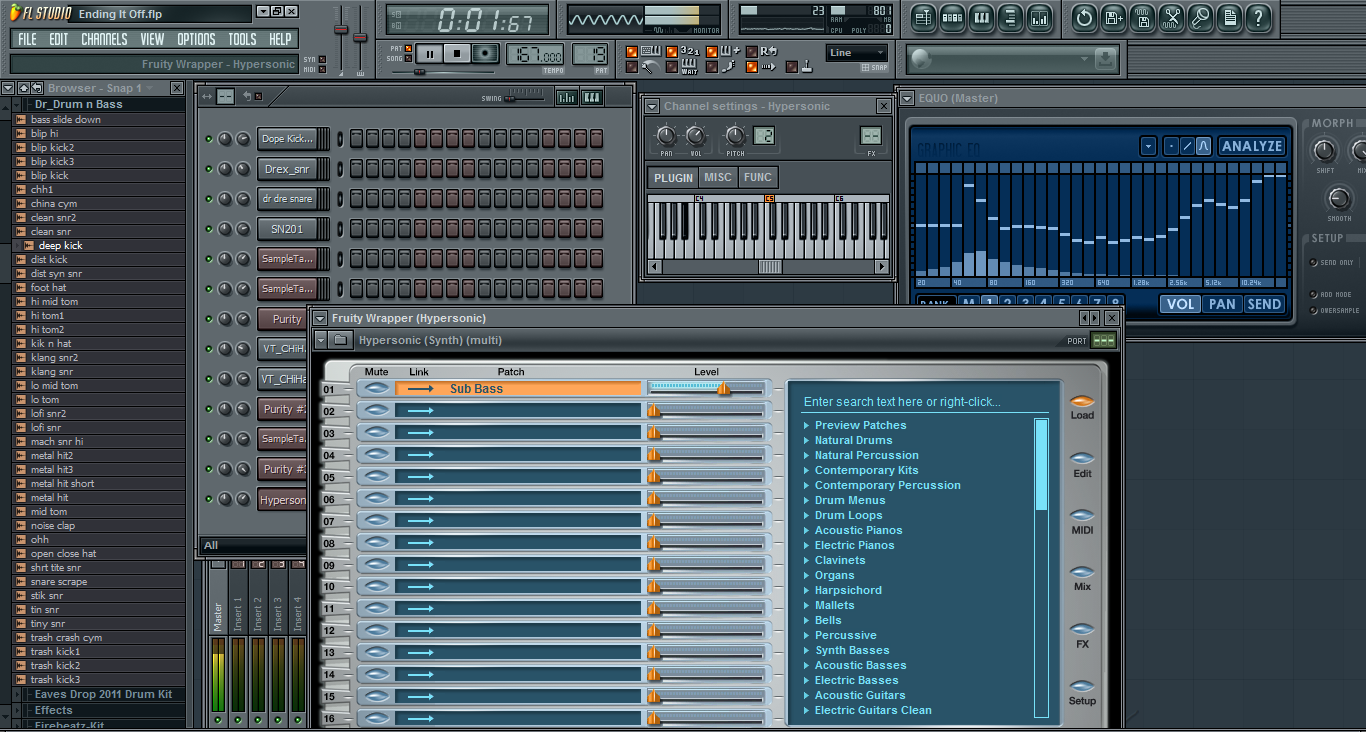1366x732 pixels.
Task: Open the Step Sequencer view button
Action: [952, 17]
